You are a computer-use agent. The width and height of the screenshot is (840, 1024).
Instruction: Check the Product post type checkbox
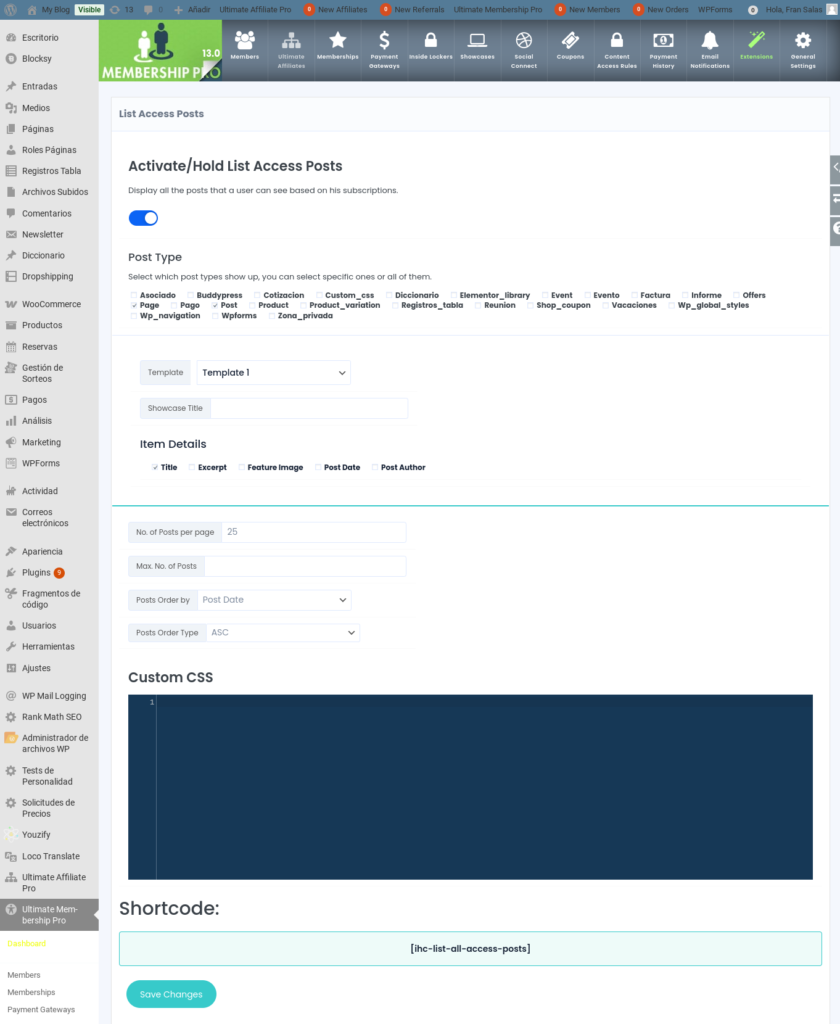(x=252, y=305)
